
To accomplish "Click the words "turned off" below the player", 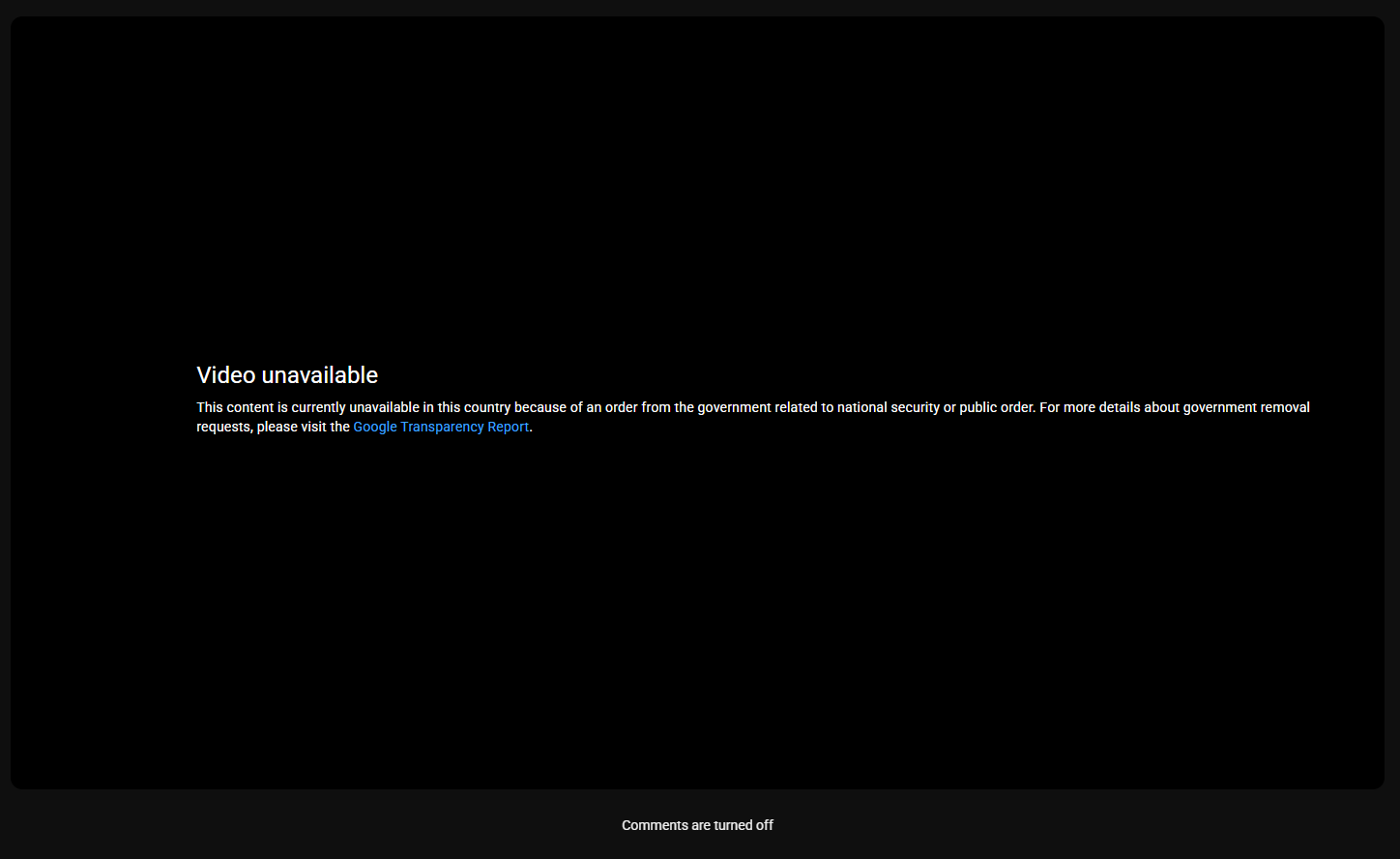I will pos(744,825).
